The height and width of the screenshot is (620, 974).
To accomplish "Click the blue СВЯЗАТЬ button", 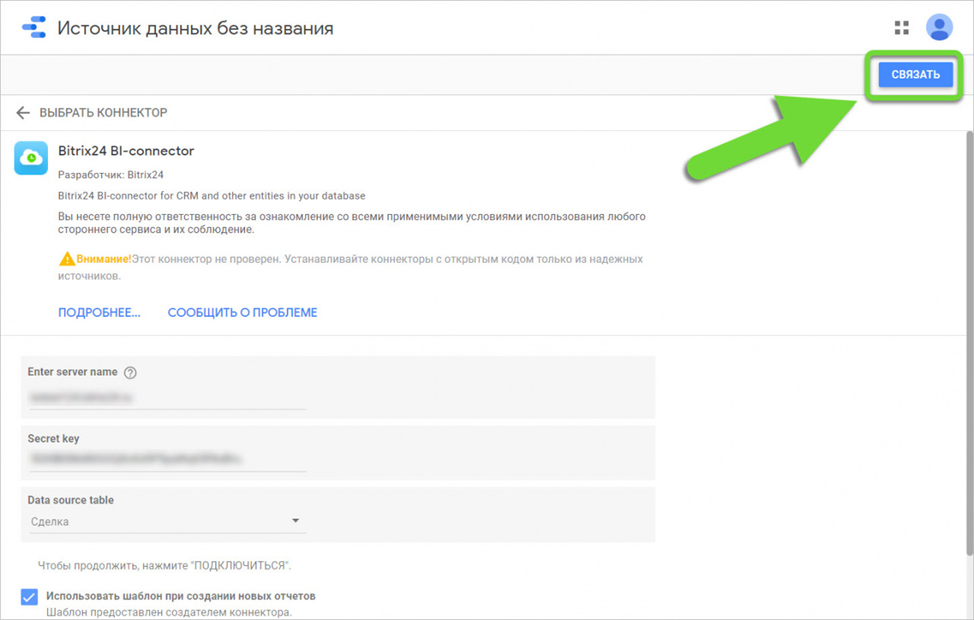I will (916, 75).
